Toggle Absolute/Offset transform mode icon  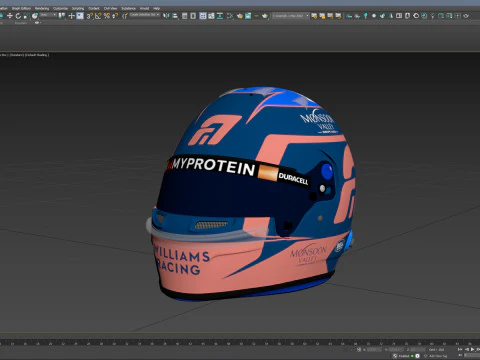pyautogui.click(x=359, y=350)
